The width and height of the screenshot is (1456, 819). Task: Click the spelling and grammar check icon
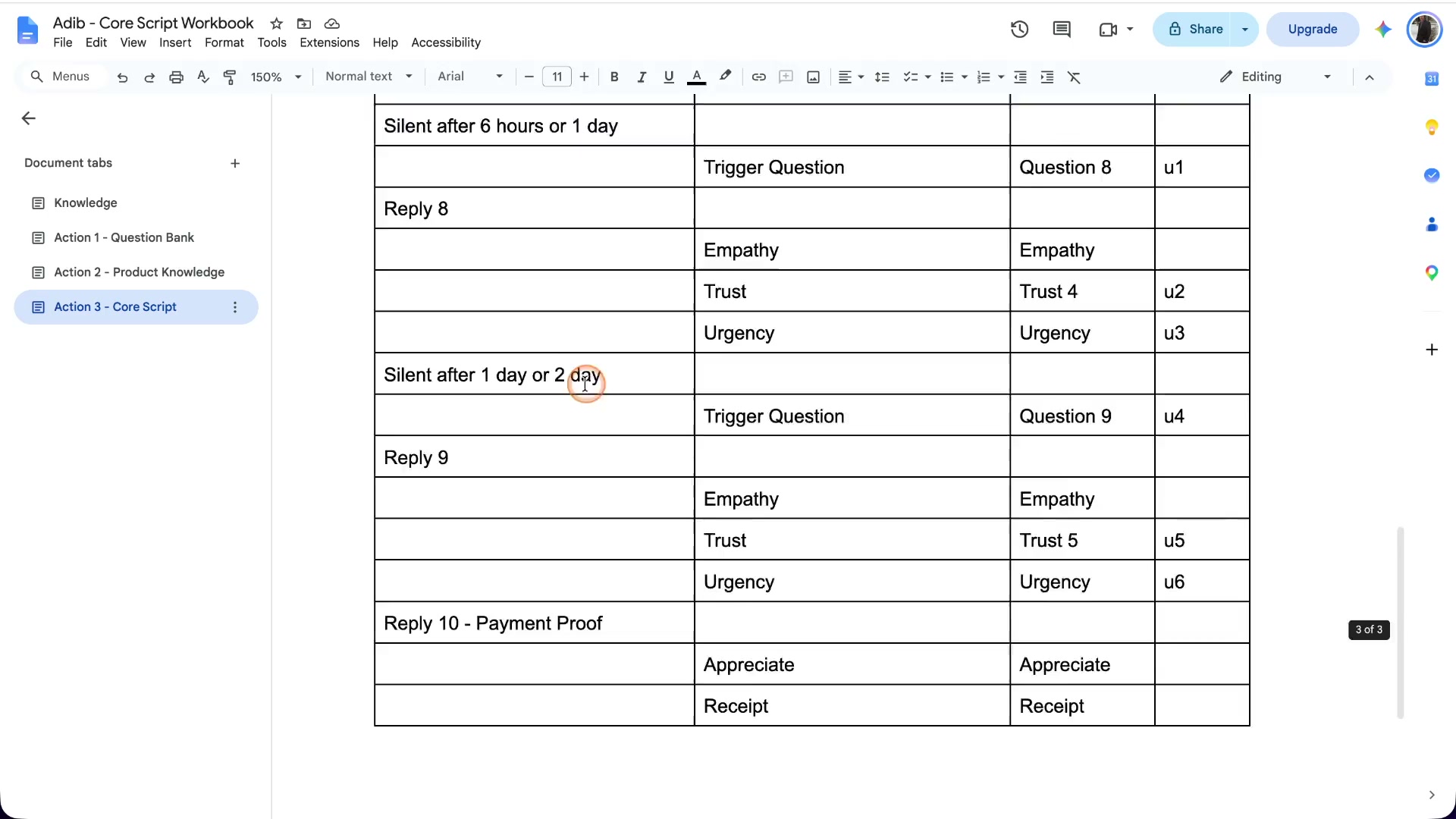pos(202,77)
